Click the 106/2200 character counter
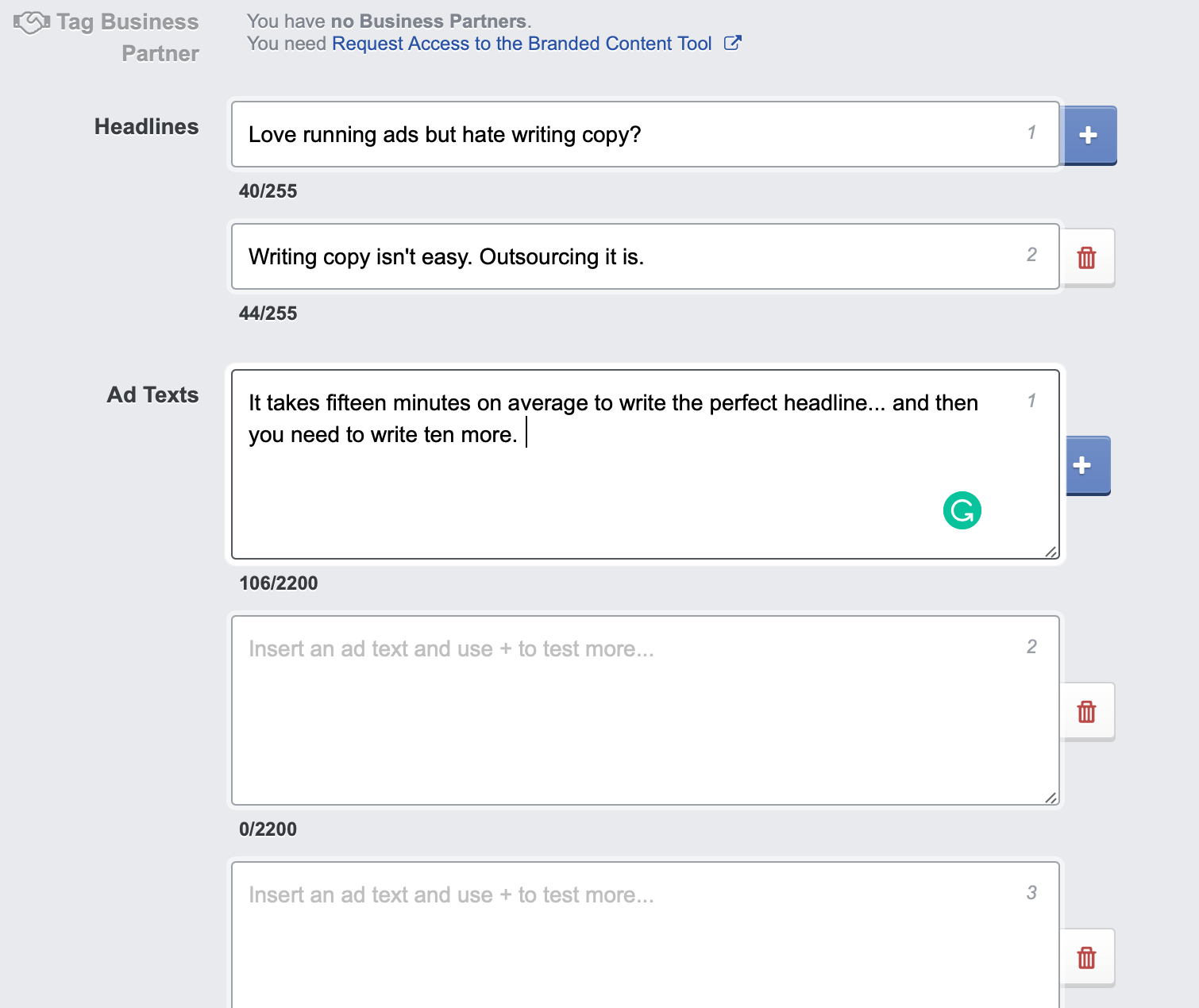Screen dimensions: 1199x1008 (279, 583)
